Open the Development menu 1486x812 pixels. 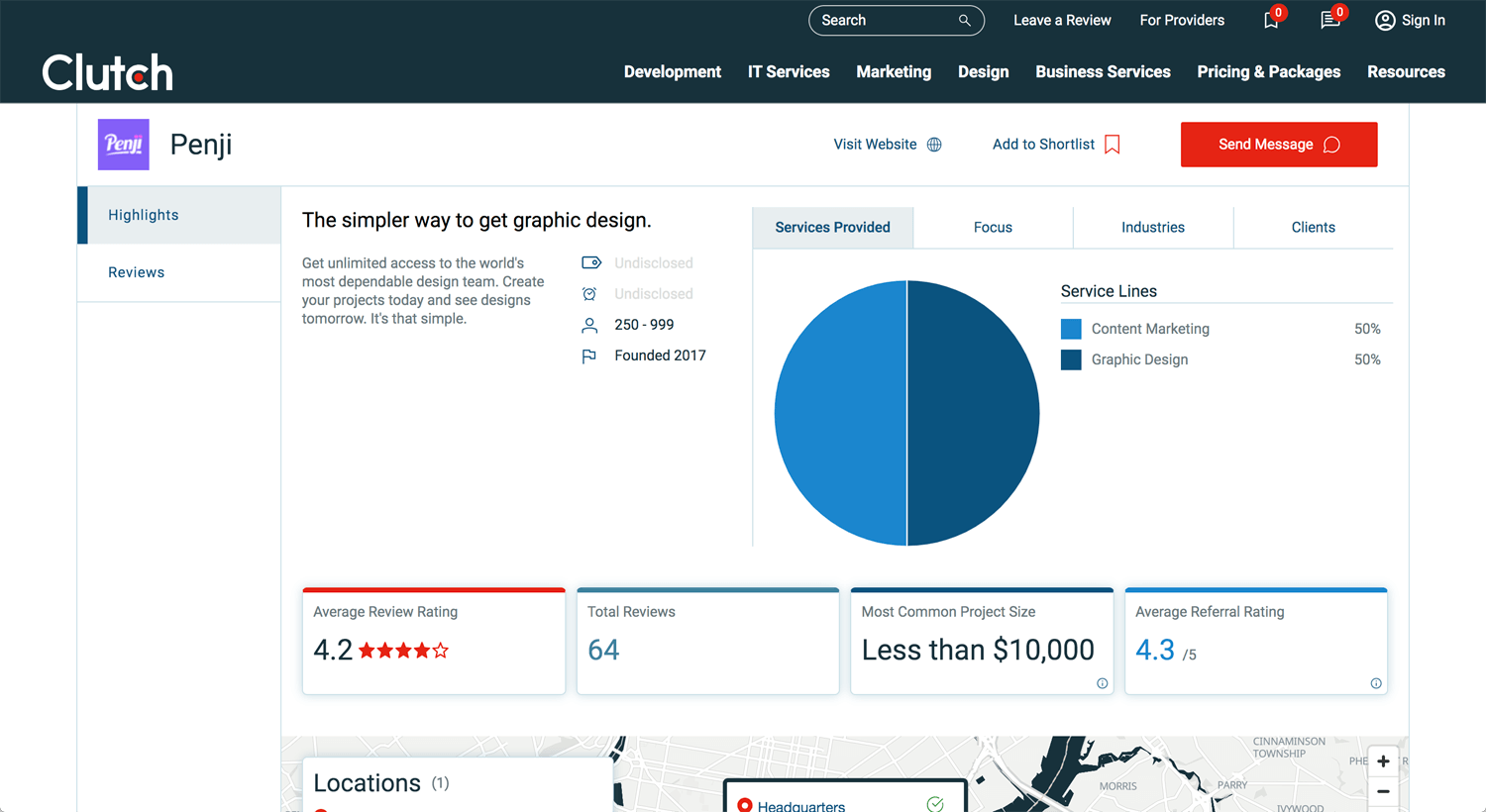[673, 71]
